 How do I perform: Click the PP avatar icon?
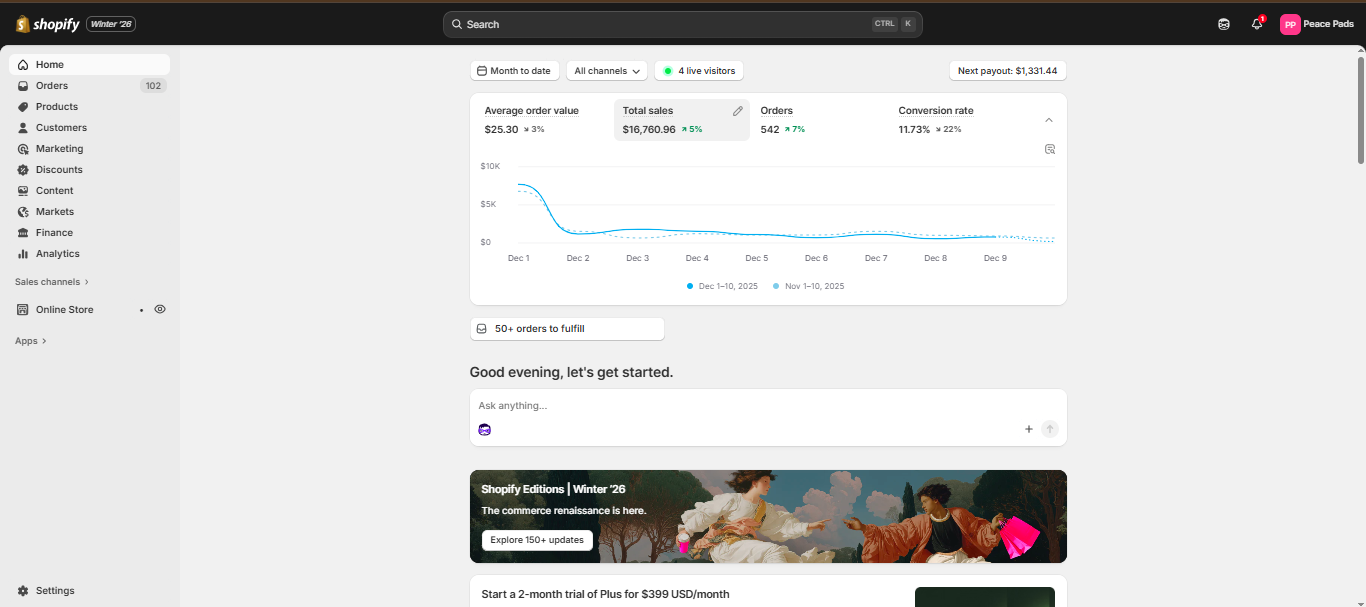coord(1290,24)
